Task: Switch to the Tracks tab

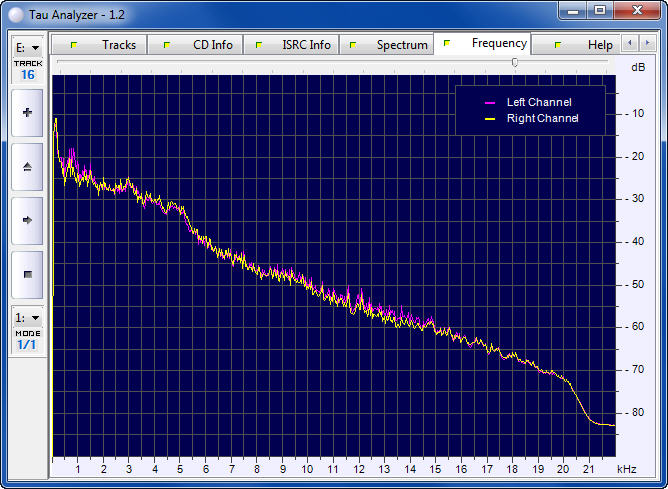Action: pos(107,45)
